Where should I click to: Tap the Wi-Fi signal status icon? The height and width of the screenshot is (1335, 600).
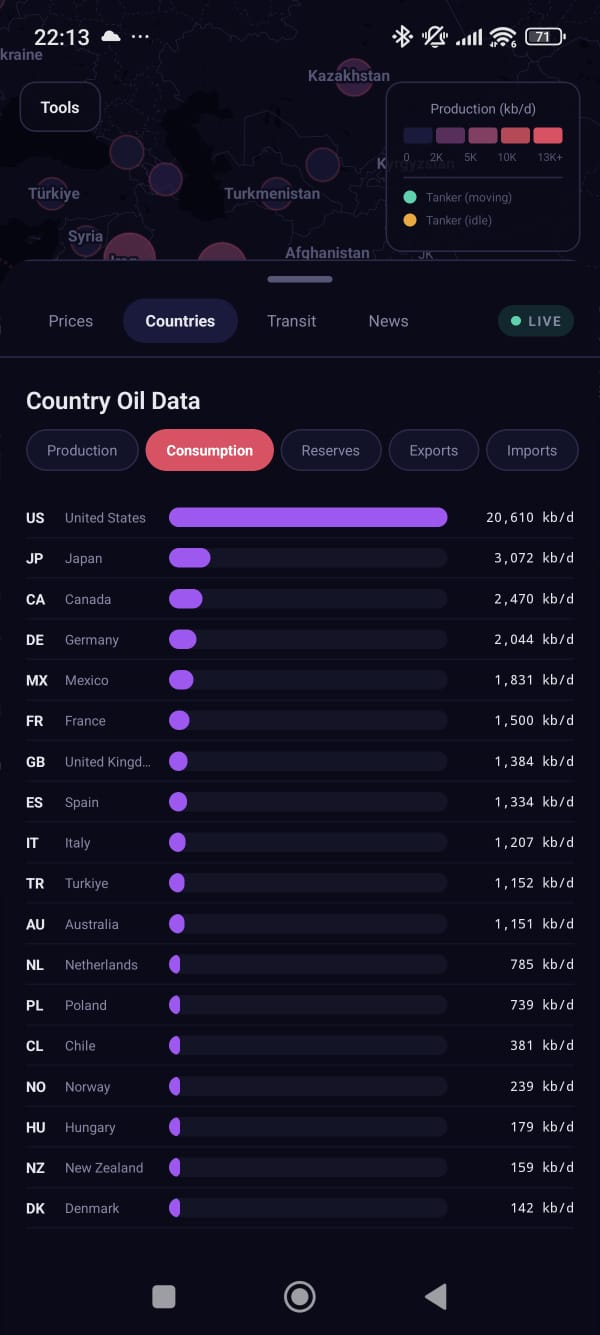(x=501, y=37)
